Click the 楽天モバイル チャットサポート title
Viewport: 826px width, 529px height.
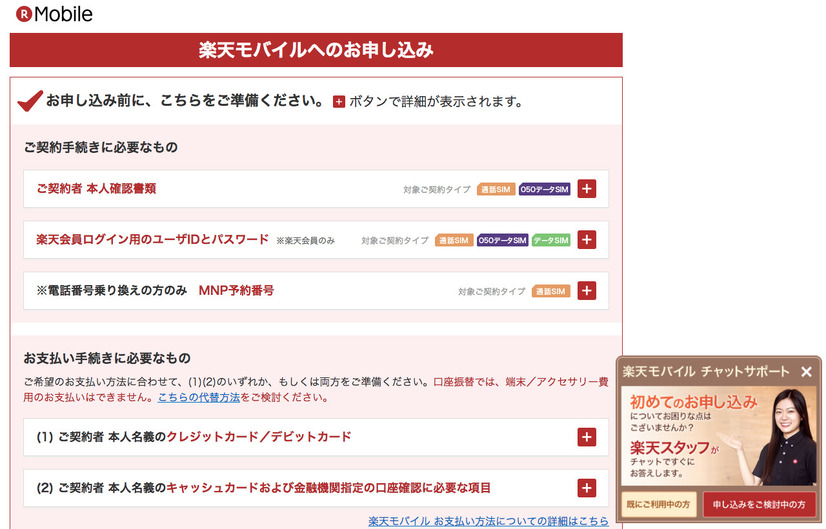click(706, 371)
